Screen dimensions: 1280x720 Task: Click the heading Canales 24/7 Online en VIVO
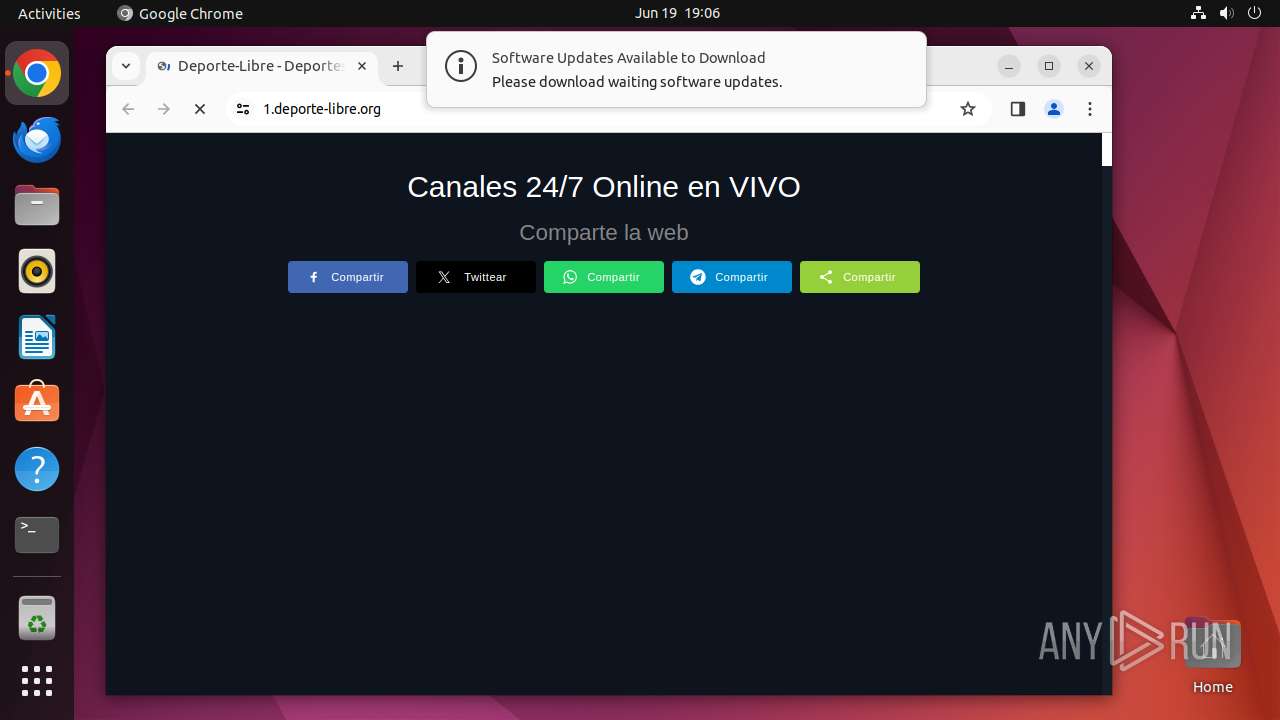[604, 187]
